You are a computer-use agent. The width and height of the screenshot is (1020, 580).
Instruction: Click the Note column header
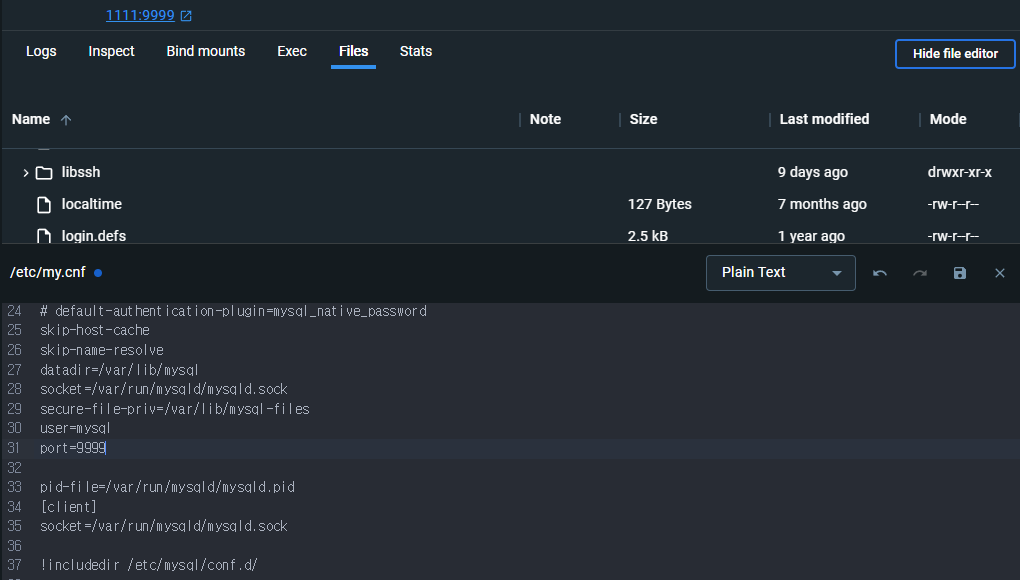coord(545,119)
